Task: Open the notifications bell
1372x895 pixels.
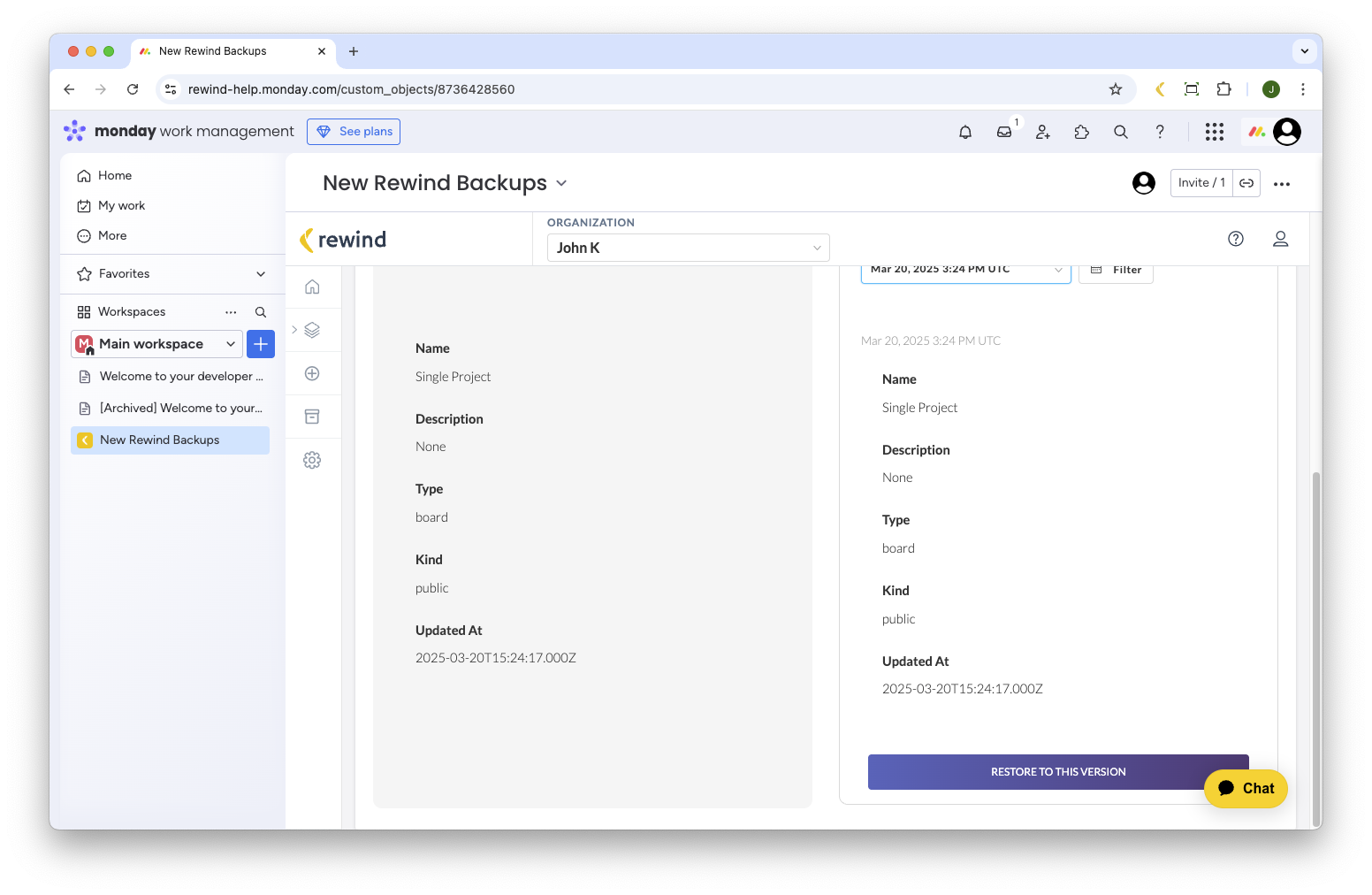Action: (965, 132)
